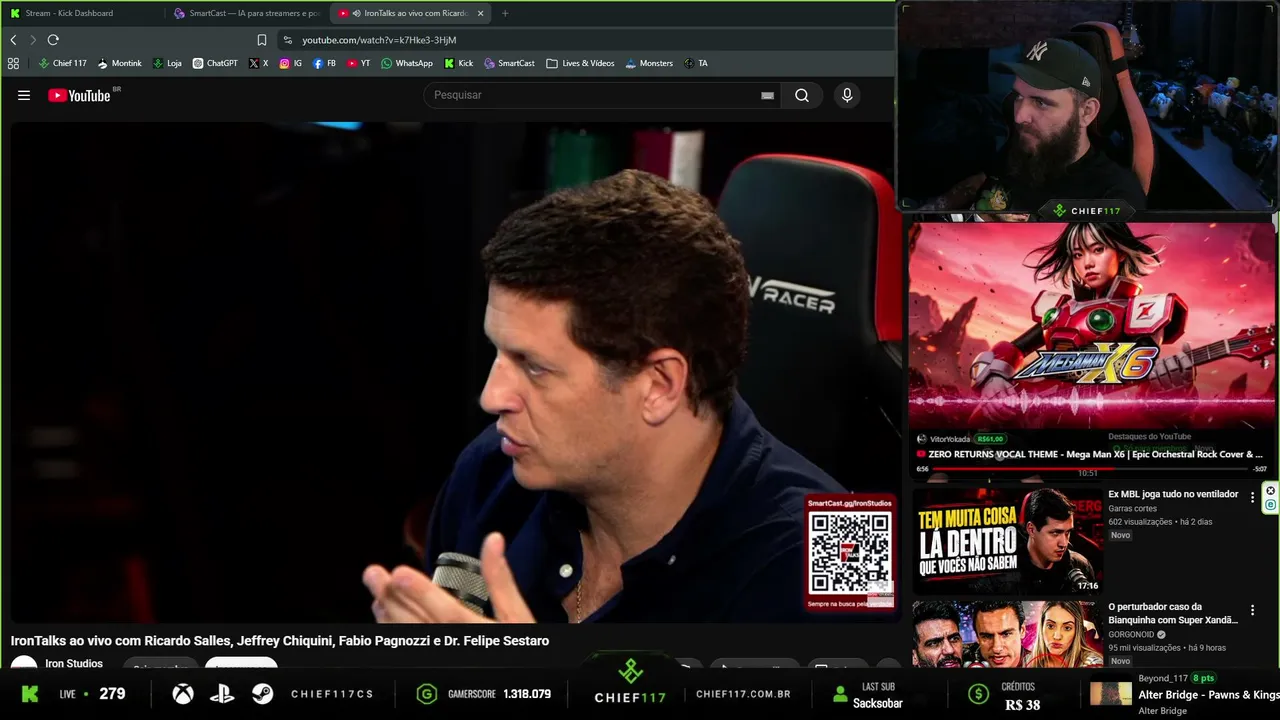Open the GORGONOID channel

pyautogui.click(x=1131, y=634)
